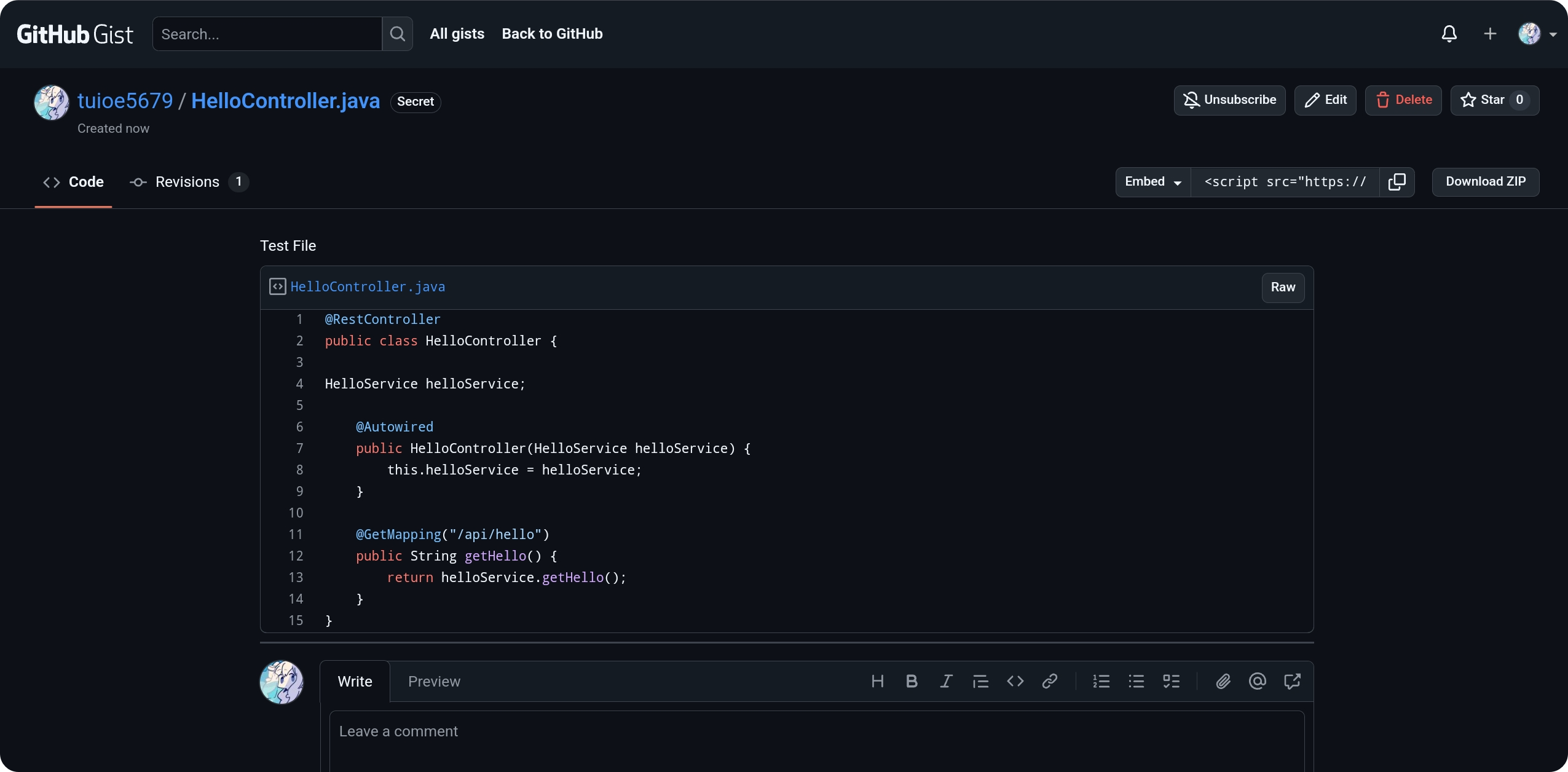The image size is (1568, 772).
Task: Open the Embed dropdown menu
Action: pyautogui.click(x=1152, y=182)
